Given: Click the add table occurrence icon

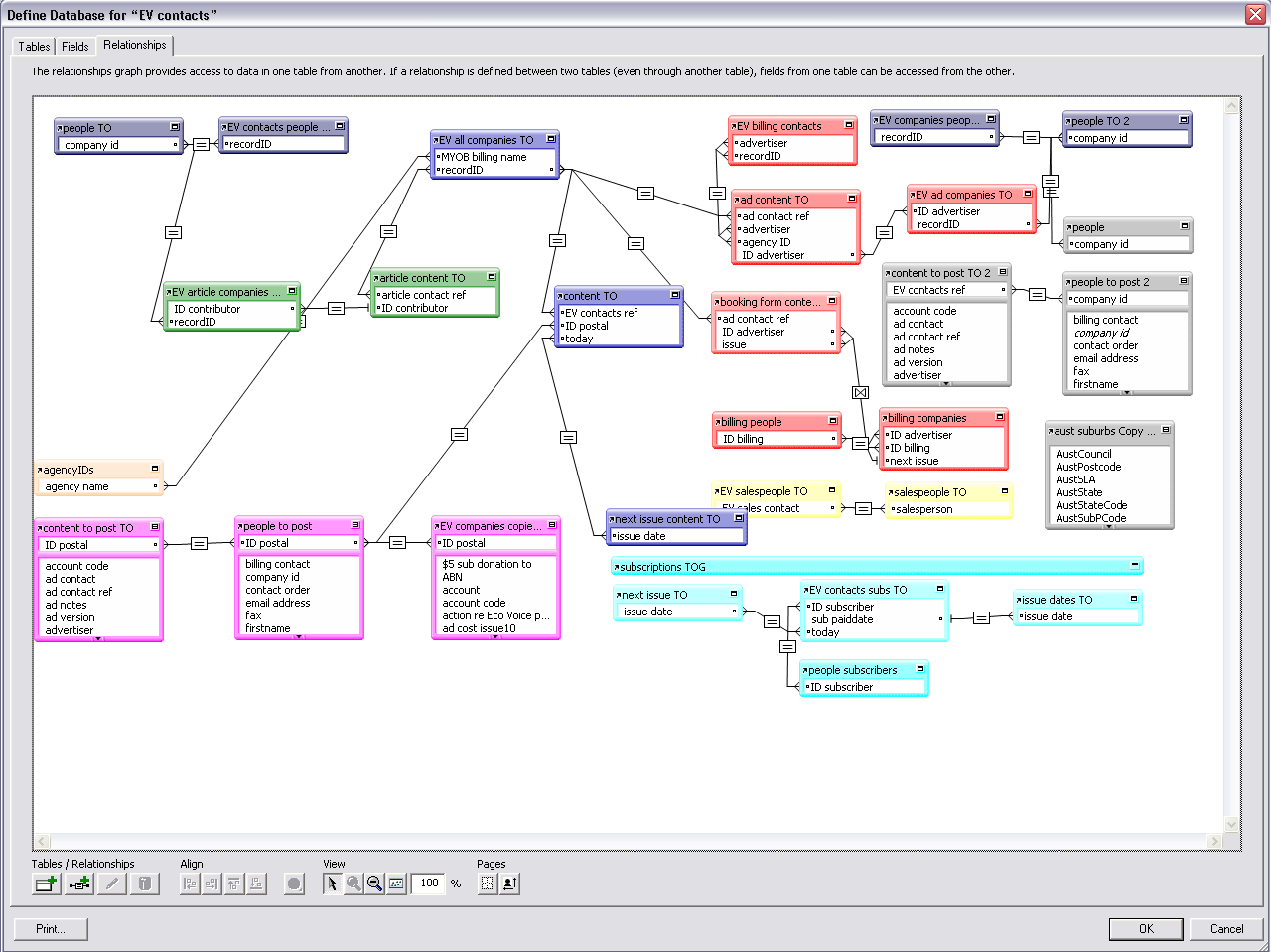Looking at the screenshot, I should tap(46, 884).
